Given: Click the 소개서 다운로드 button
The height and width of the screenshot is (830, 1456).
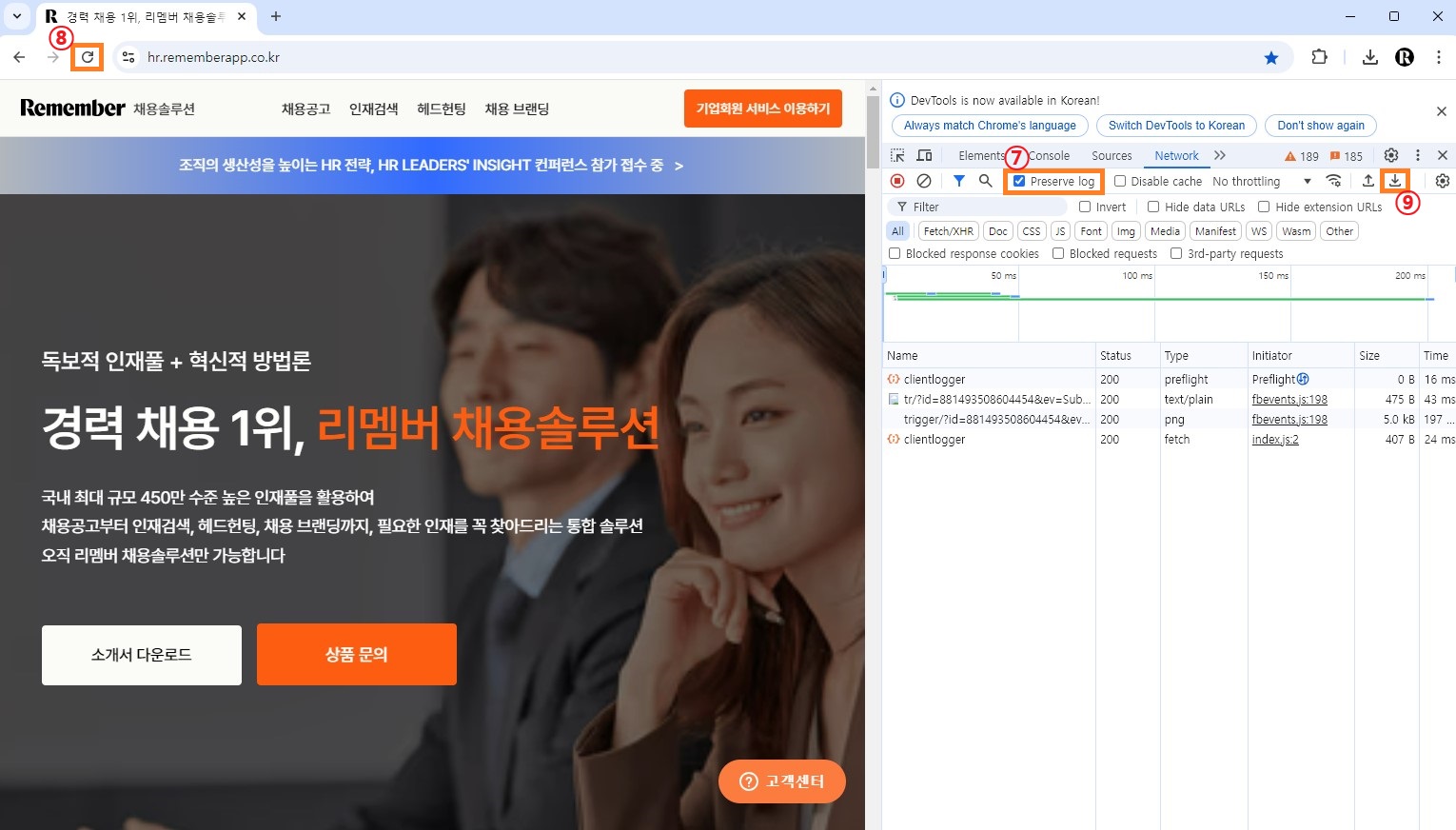Looking at the screenshot, I should [142, 655].
